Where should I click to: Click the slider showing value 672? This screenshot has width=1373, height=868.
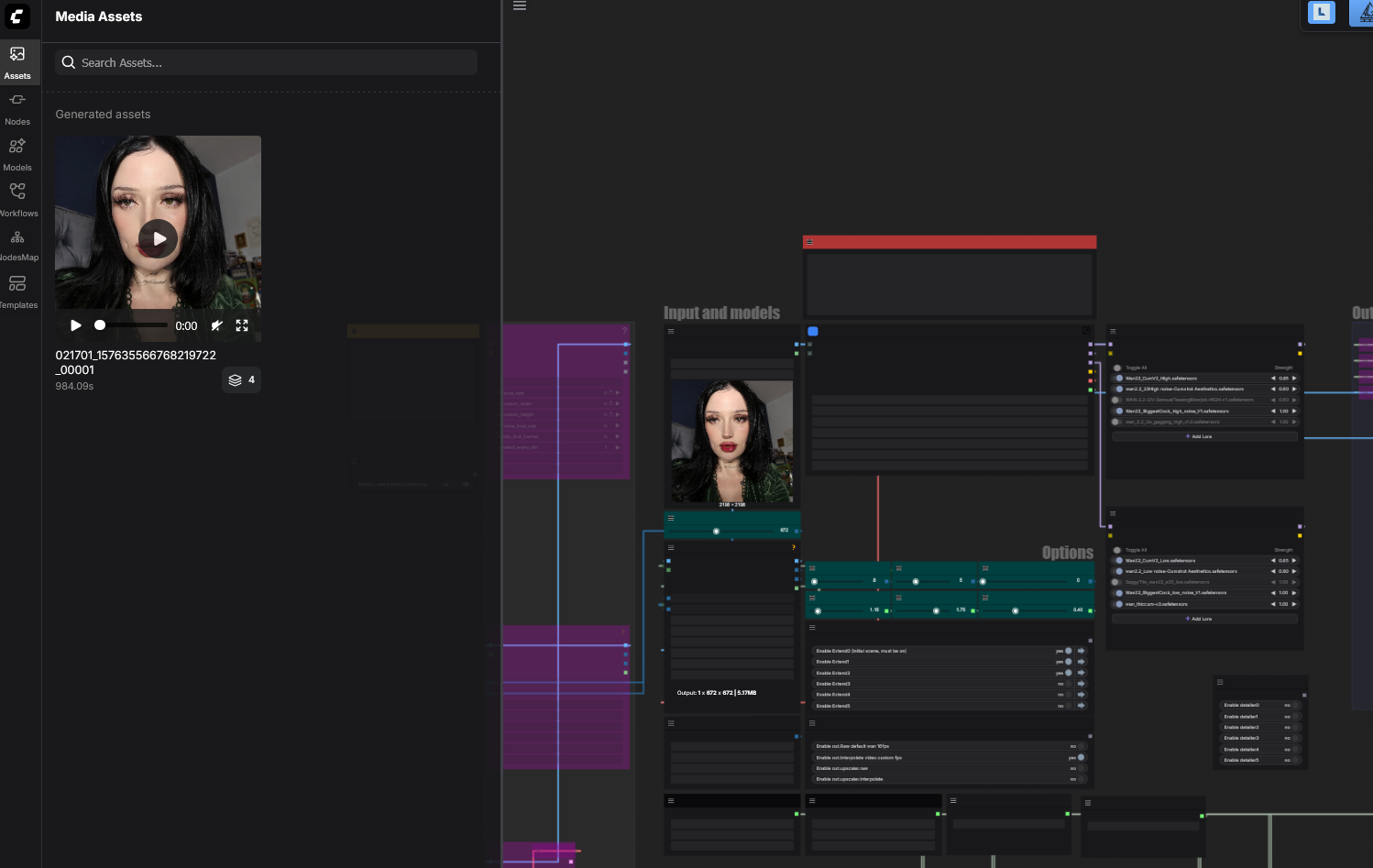click(732, 530)
